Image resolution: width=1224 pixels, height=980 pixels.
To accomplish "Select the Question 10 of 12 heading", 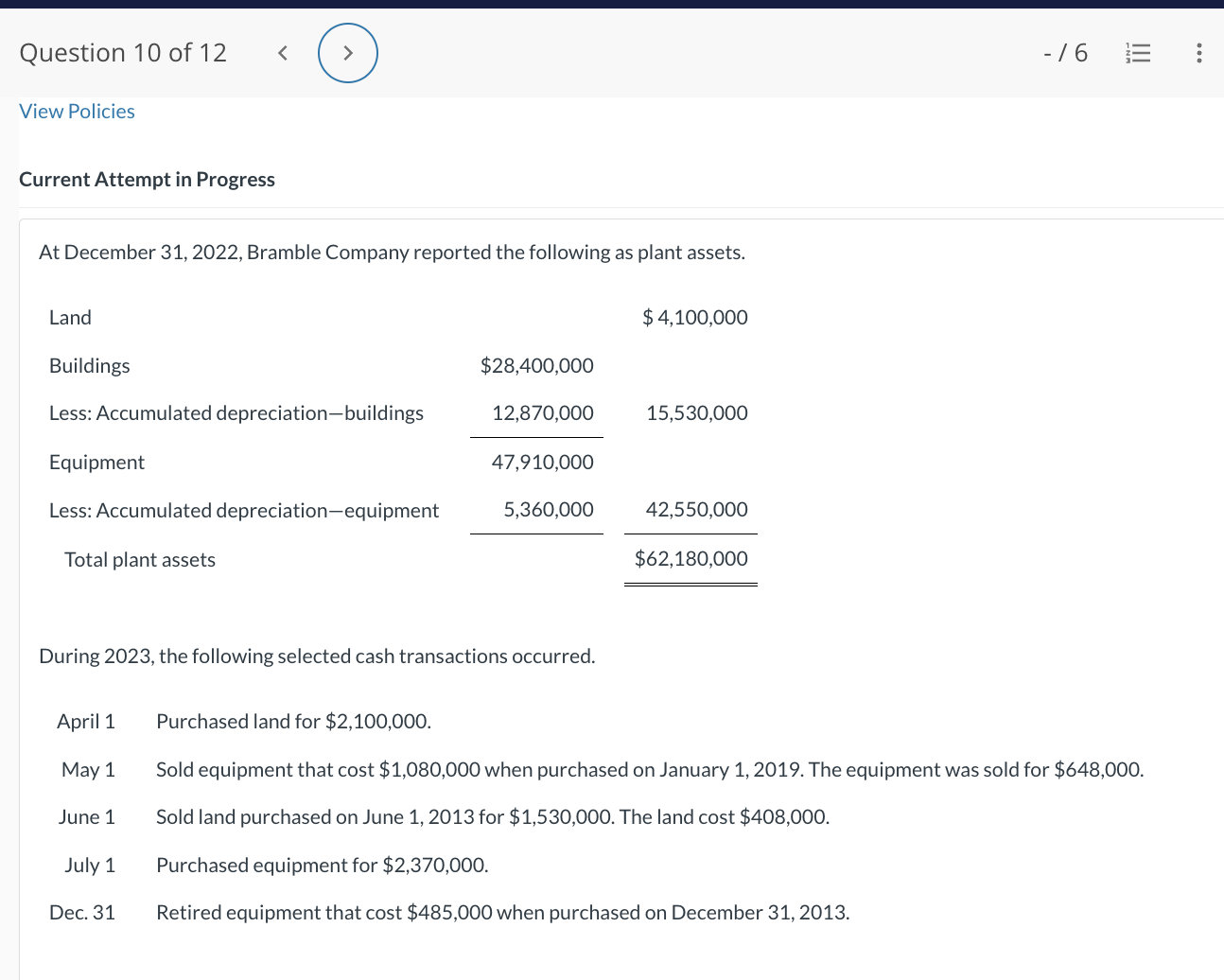I will click(122, 53).
